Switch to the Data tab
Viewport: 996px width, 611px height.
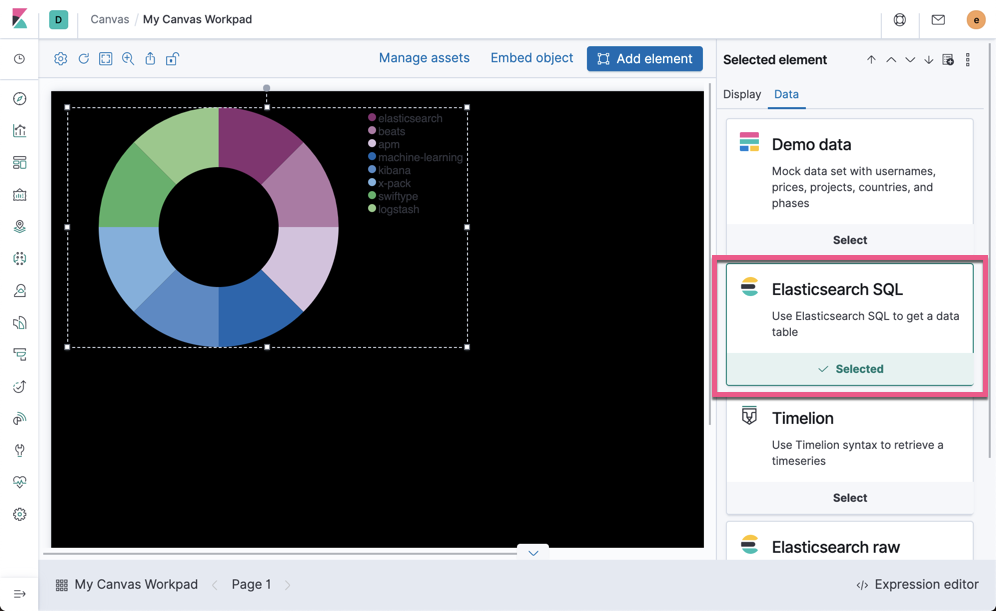tap(786, 94)
